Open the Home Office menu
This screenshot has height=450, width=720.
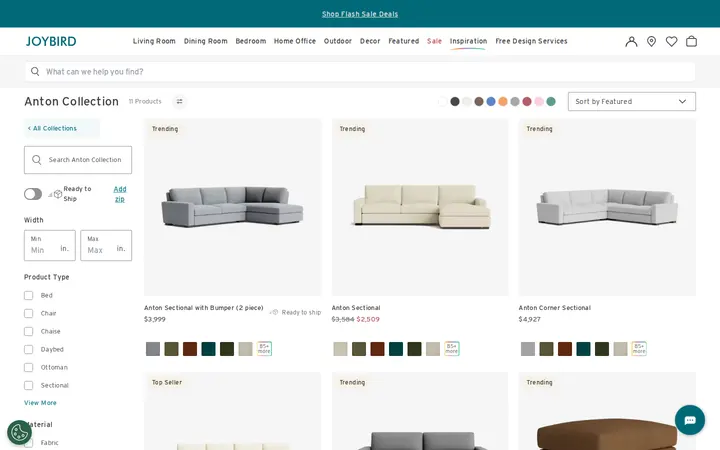tap(295, 41)
